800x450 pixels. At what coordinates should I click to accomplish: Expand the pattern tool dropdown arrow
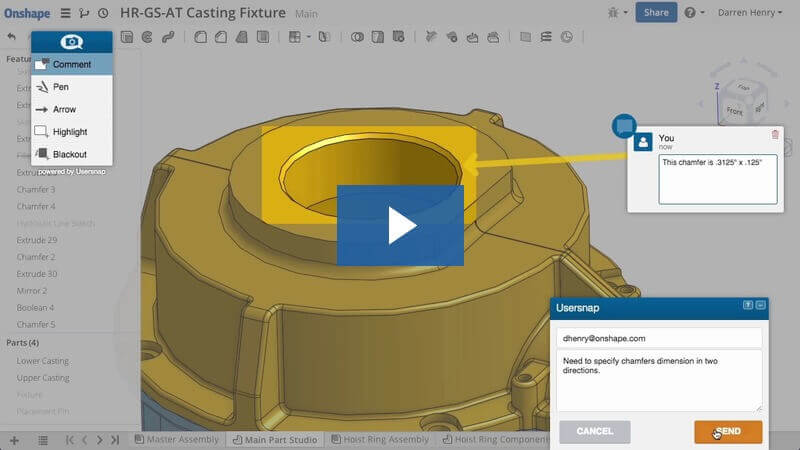[x=309, y=37]
